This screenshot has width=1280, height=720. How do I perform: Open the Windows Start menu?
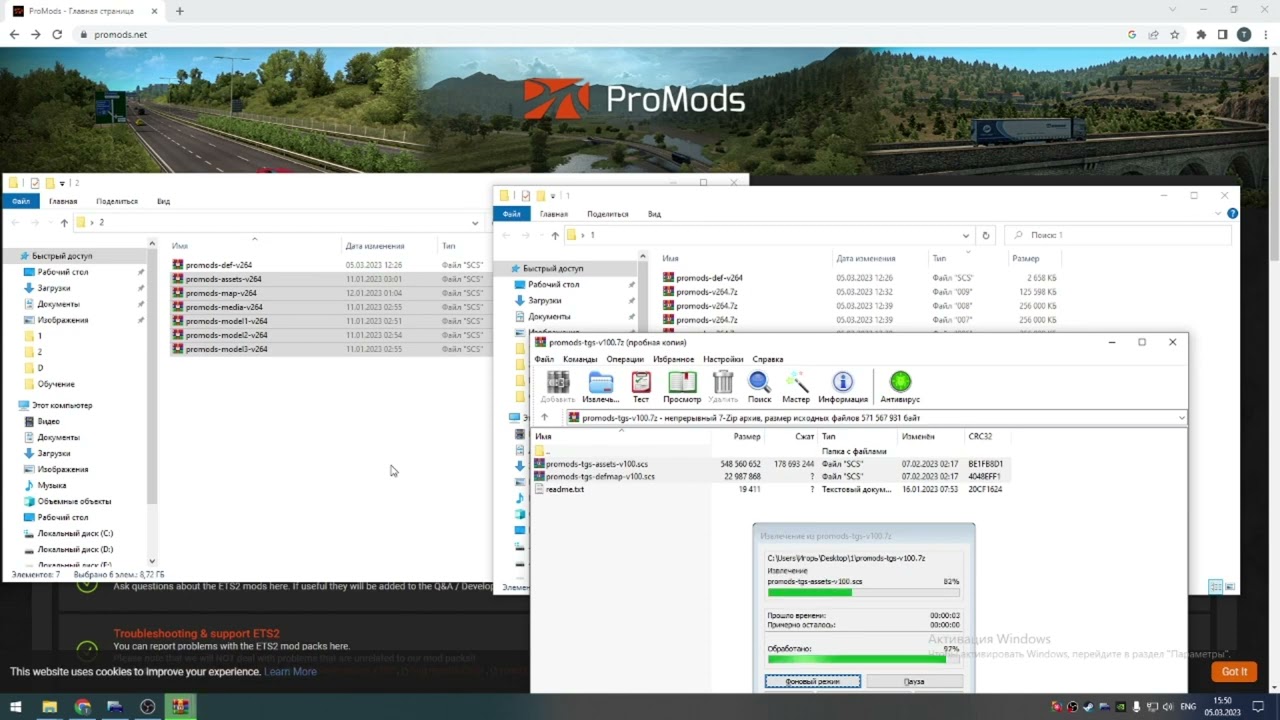pyautogui.click(x=16, y=707)
